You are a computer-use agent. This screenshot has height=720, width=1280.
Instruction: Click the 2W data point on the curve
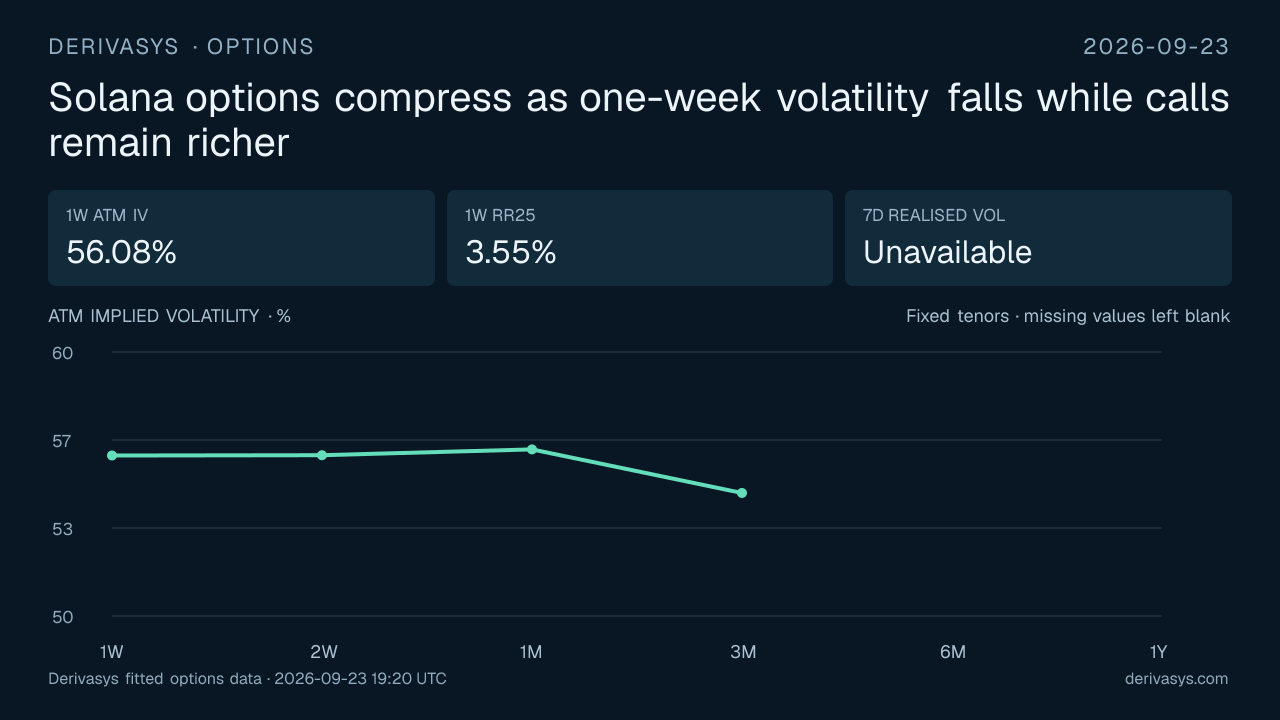[322, 455]
